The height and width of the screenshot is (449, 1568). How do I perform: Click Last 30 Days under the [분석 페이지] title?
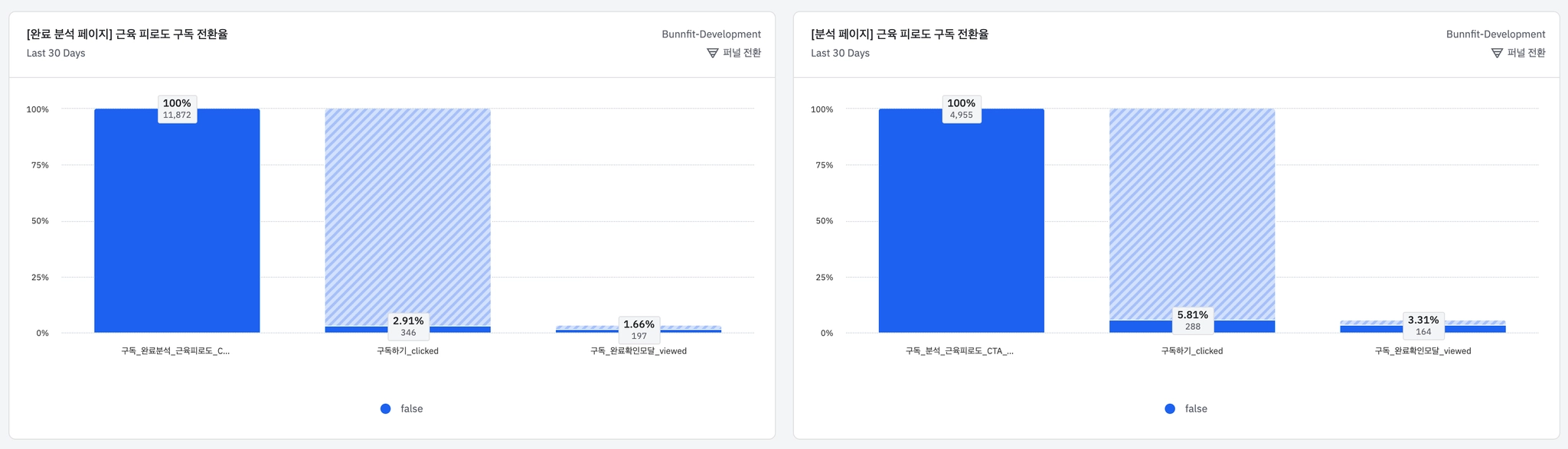(x=840, y=53)
